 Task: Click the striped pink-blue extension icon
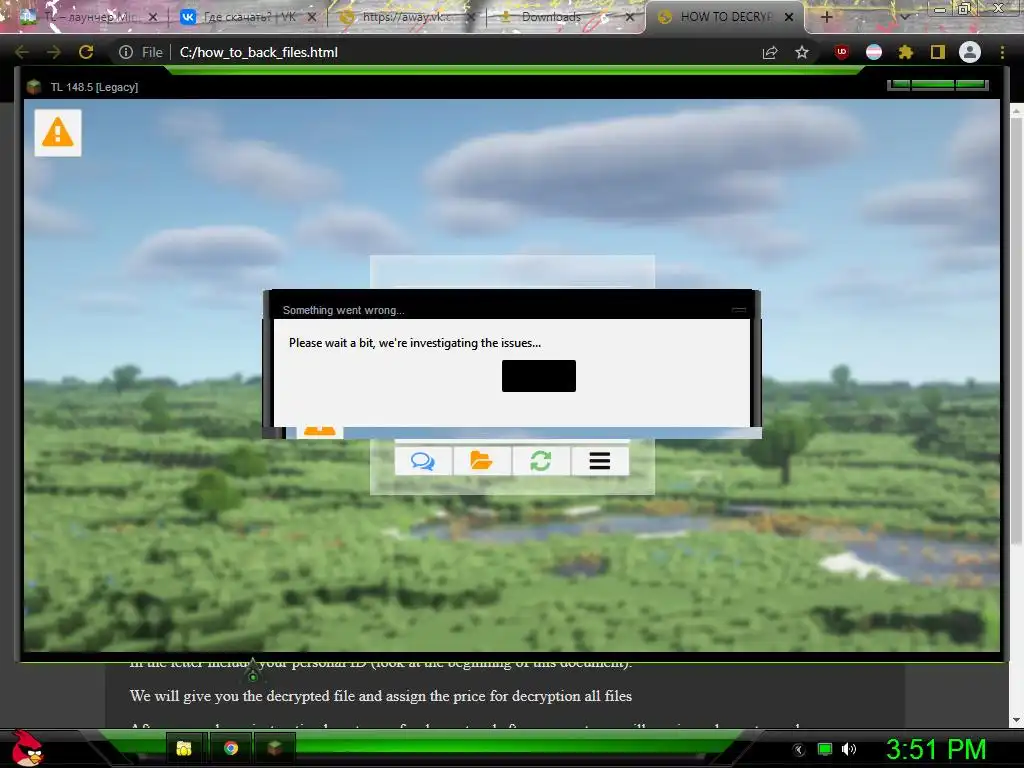(874, 52)
